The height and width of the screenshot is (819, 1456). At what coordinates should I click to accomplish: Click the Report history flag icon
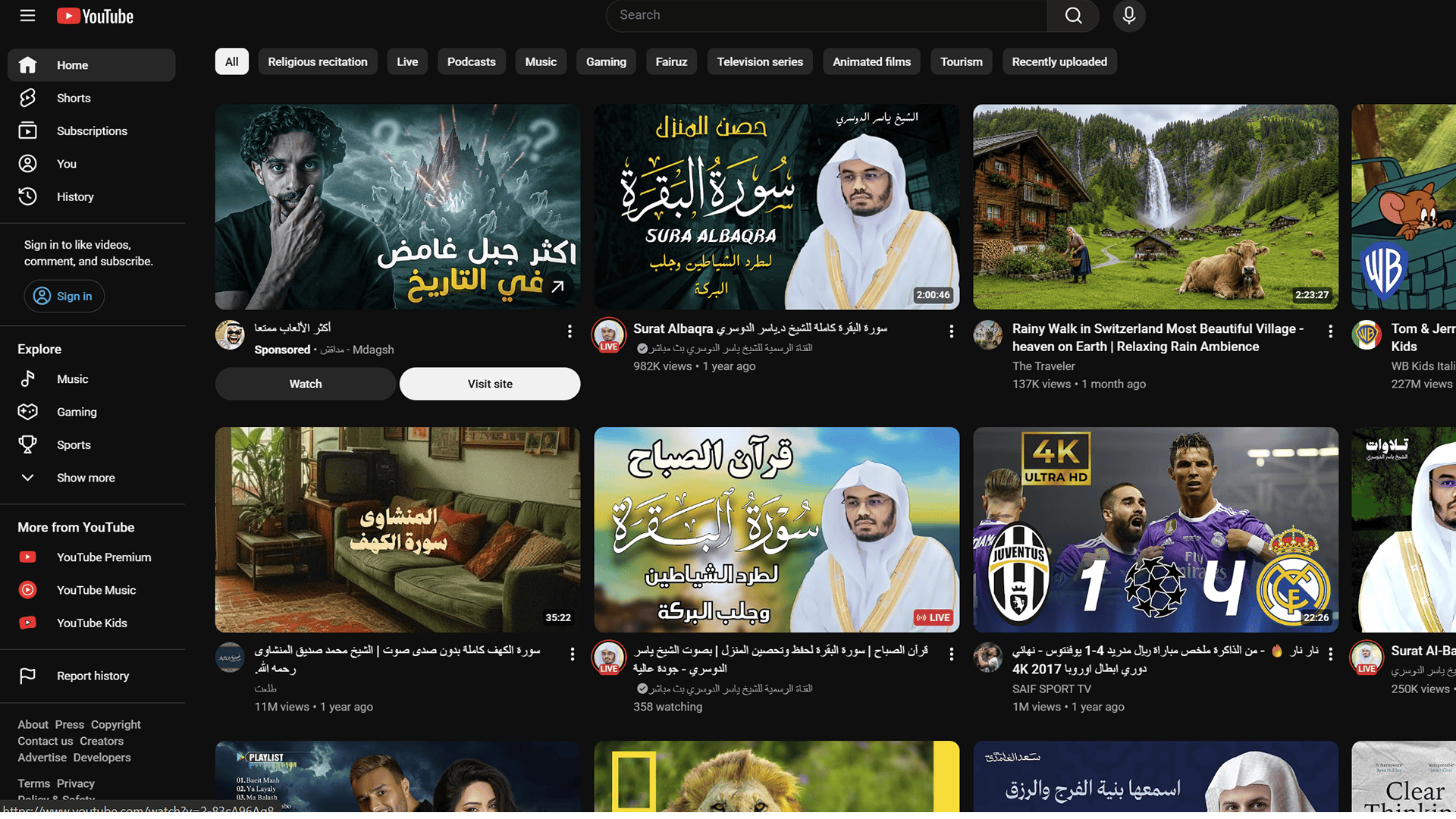click(27, 676)
